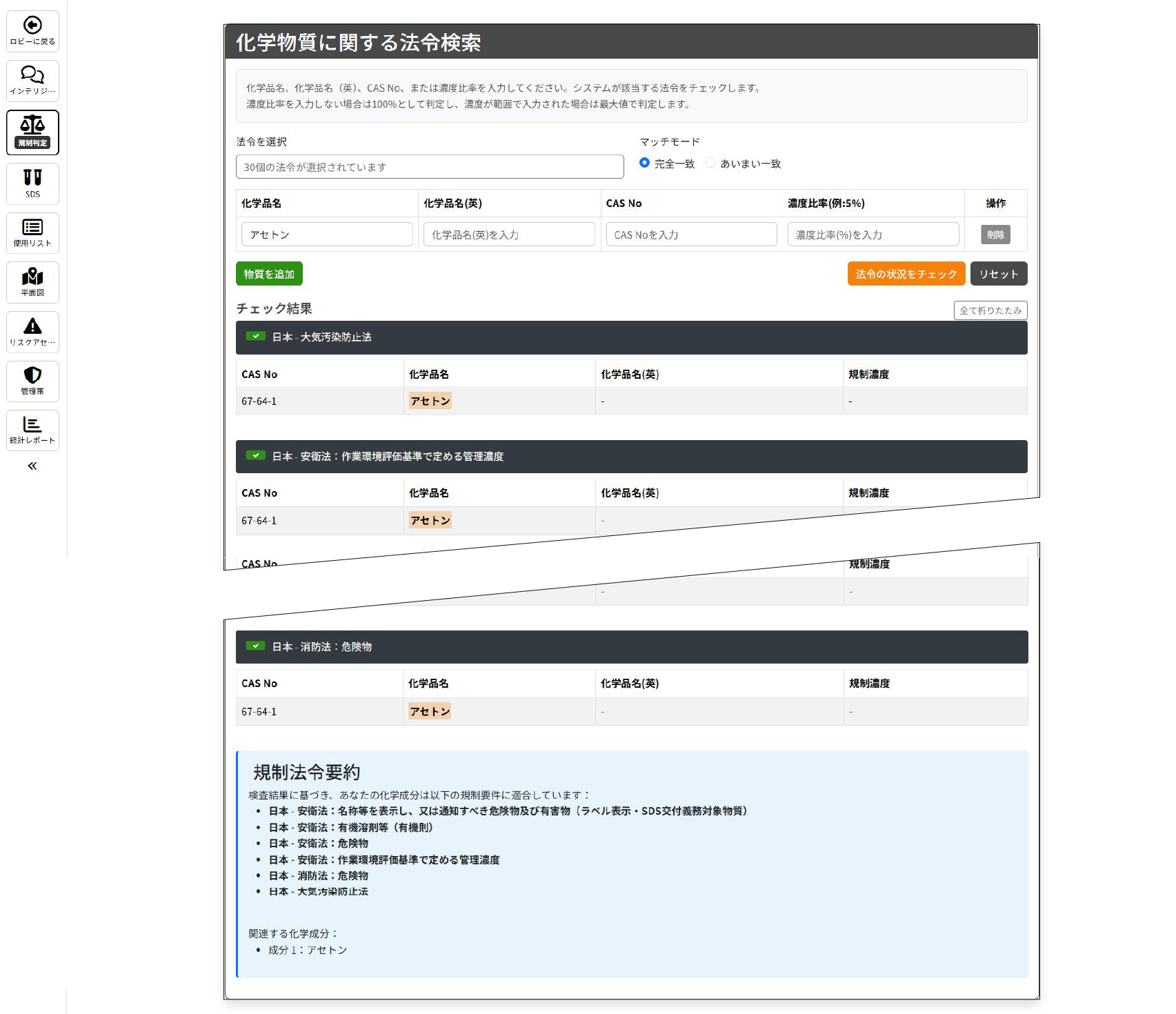
Task: Collapse the sidebar with double chevron
Action: (32, 466)
